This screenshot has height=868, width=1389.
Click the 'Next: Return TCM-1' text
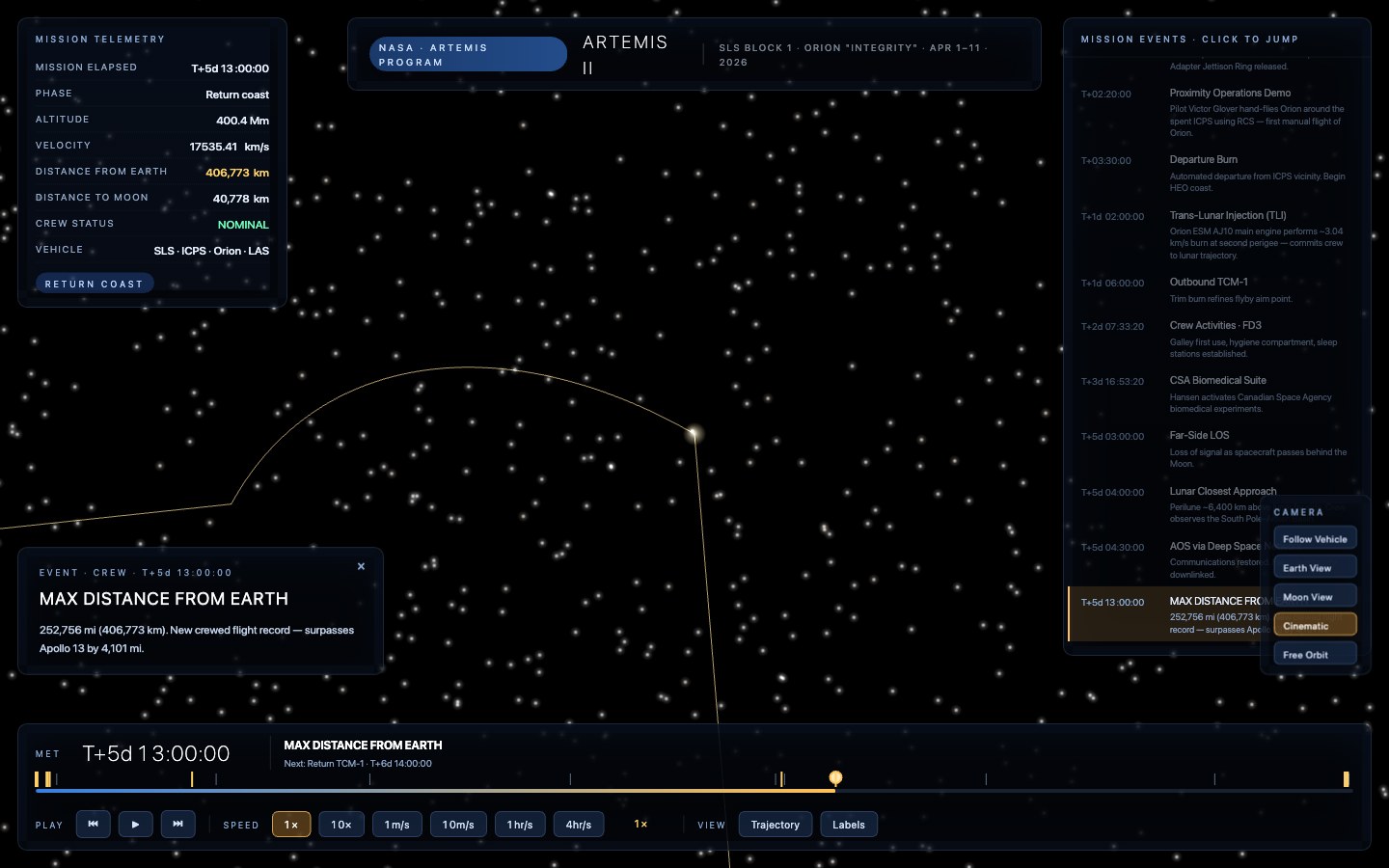(x=358, y=764)
